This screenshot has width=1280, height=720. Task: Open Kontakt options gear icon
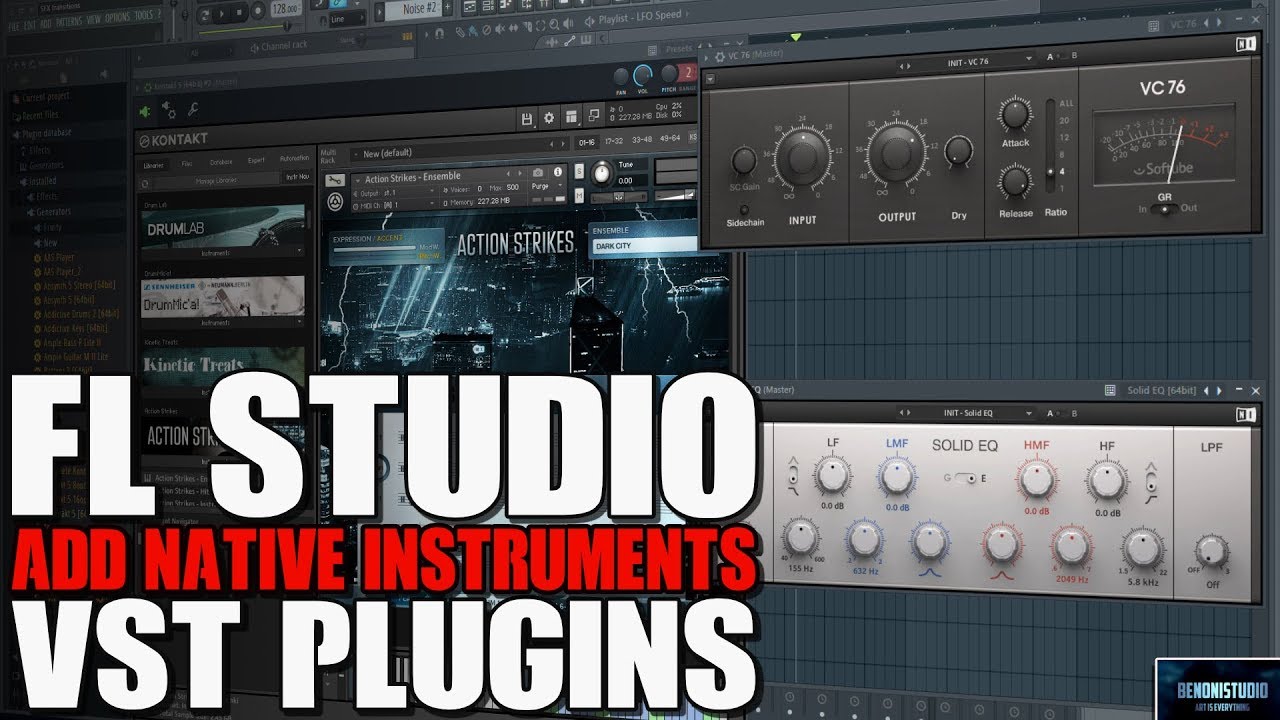pyautogui.click(x=548, y=118)
